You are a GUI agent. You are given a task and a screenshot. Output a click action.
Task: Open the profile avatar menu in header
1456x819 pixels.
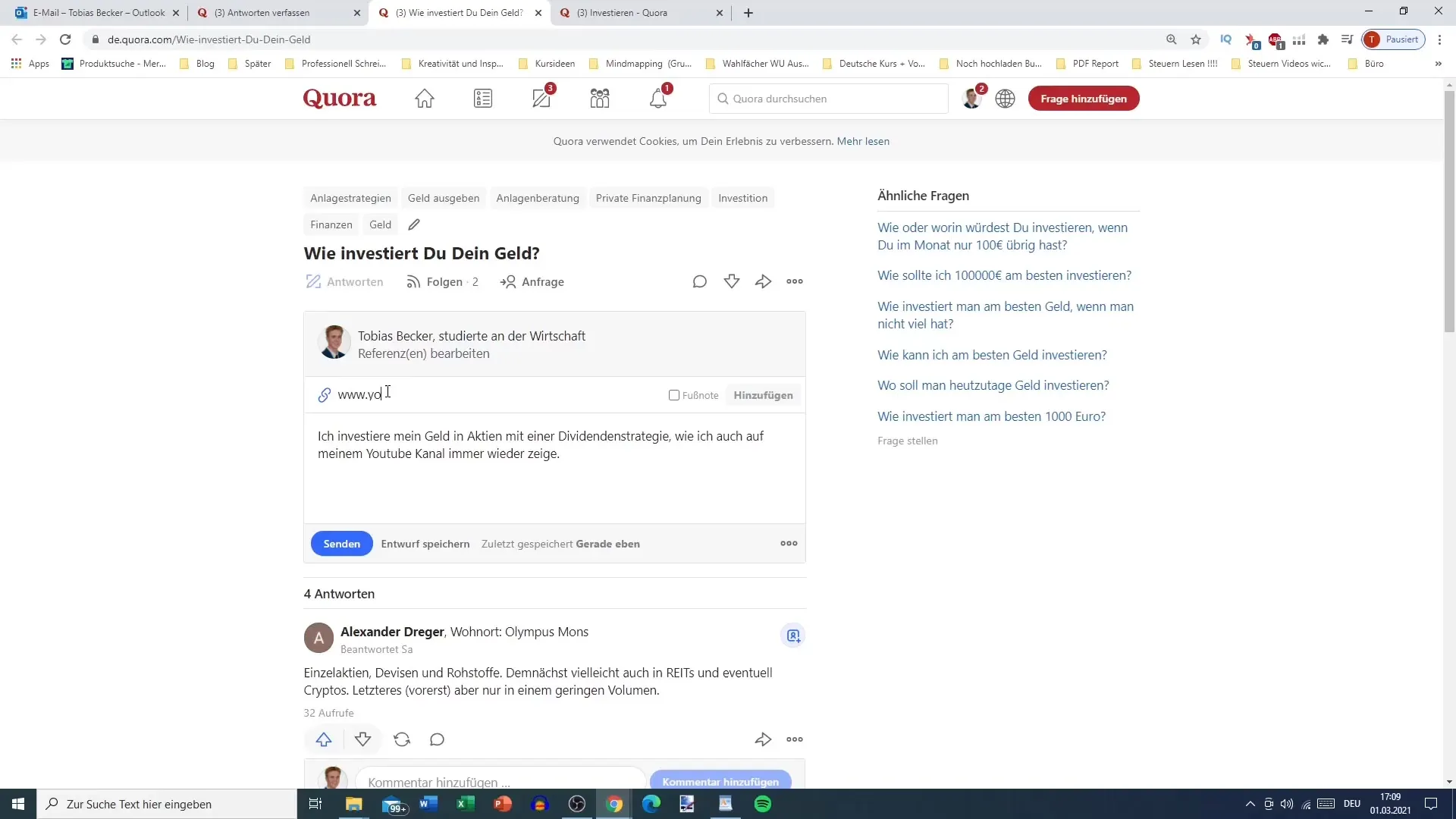pos(971,99)
